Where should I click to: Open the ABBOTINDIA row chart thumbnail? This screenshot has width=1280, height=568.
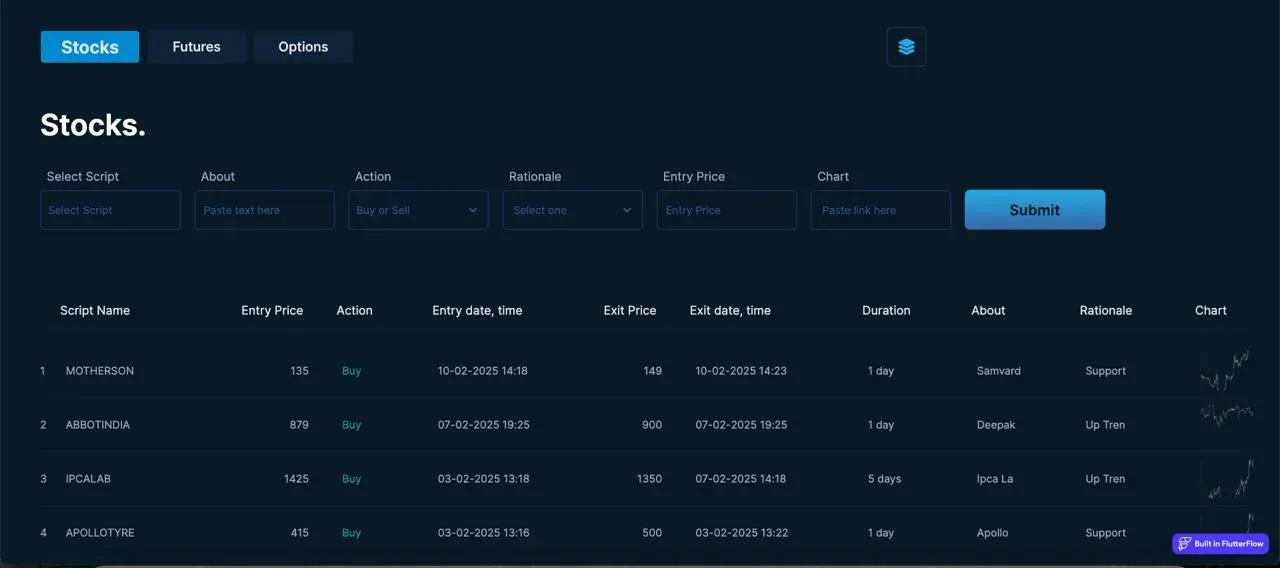[1226, 414]
